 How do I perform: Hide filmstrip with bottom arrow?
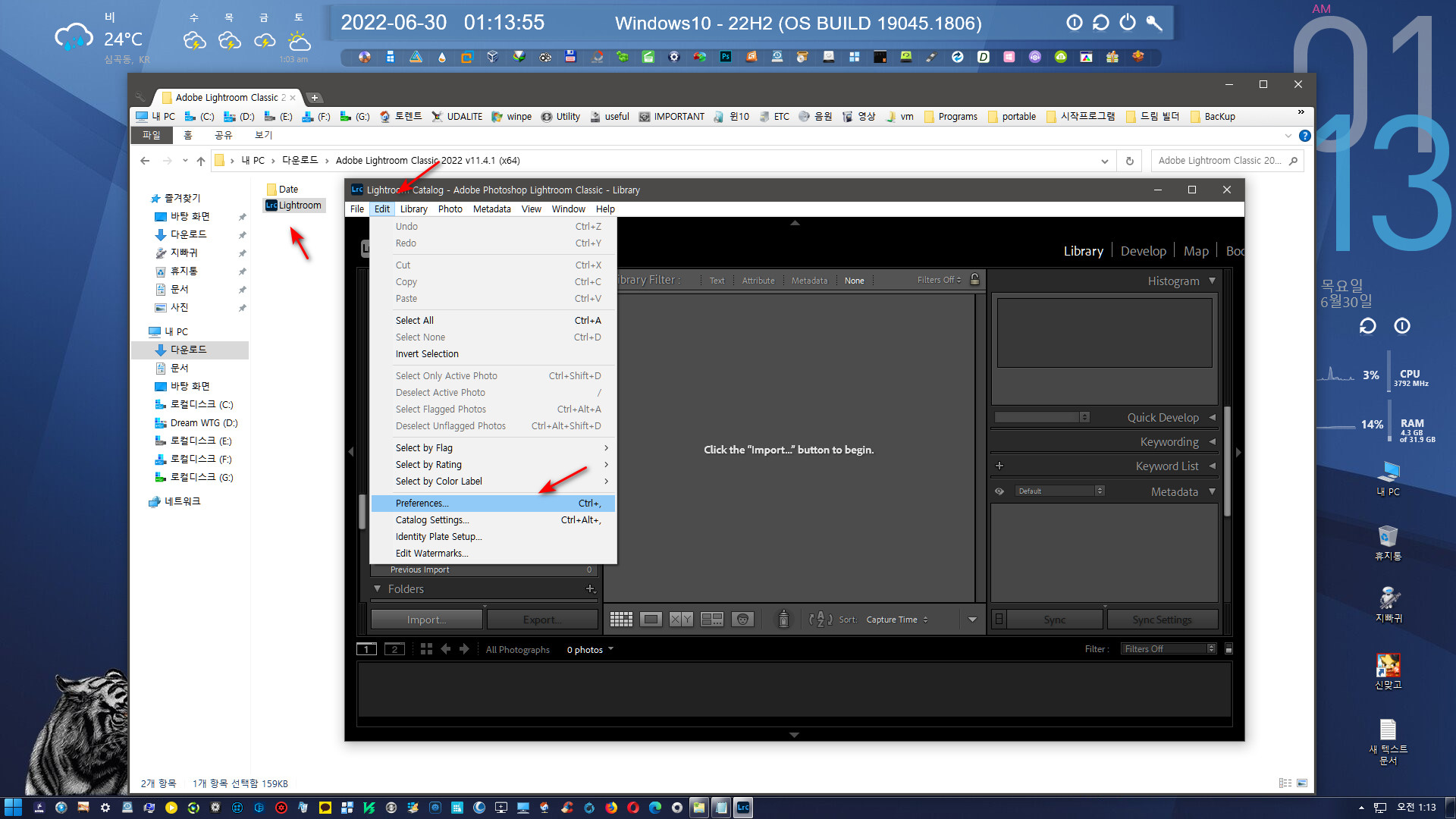(x=794, y=735)
